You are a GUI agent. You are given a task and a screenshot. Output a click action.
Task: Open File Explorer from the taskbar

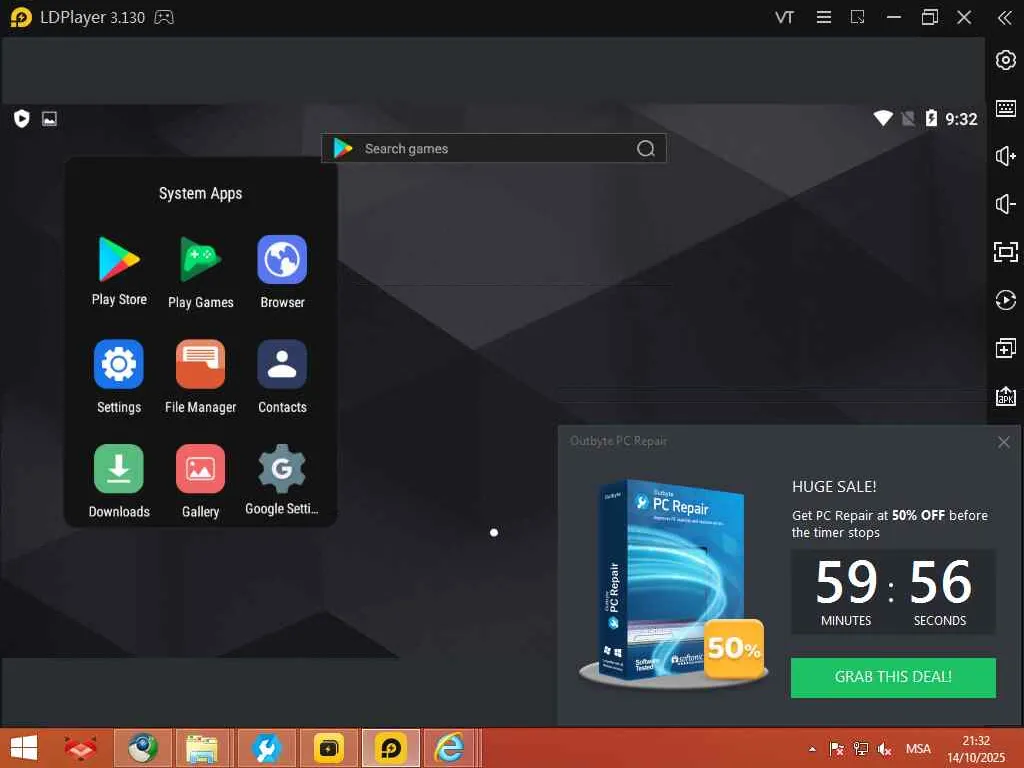click(x=202, y=748)
